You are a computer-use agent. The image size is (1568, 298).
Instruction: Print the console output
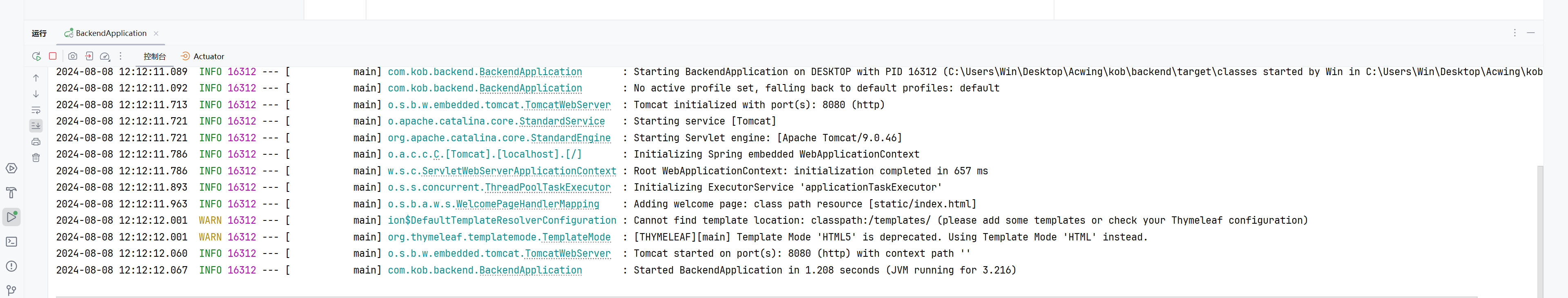coord(36,142)
